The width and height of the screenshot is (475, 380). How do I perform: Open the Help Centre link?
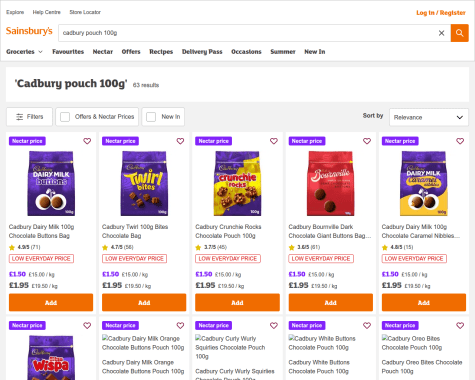(47, 12)
